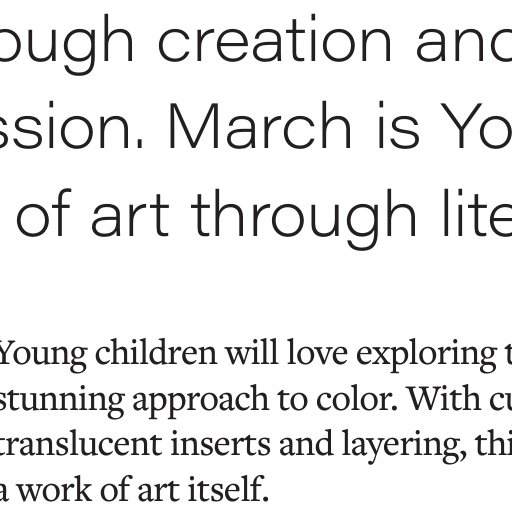Click the small word 'and' before 'layering,'
Screen dimensions: 512x512
(x=306, y=444)
